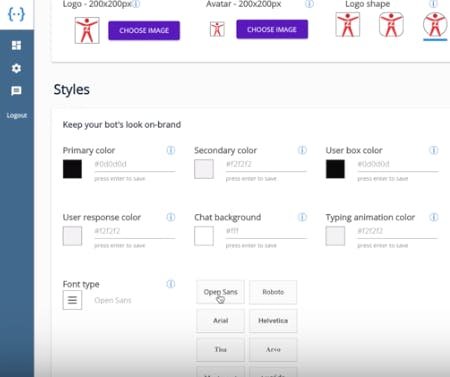
Task: Open the User response color swatch
Action: 72,236
